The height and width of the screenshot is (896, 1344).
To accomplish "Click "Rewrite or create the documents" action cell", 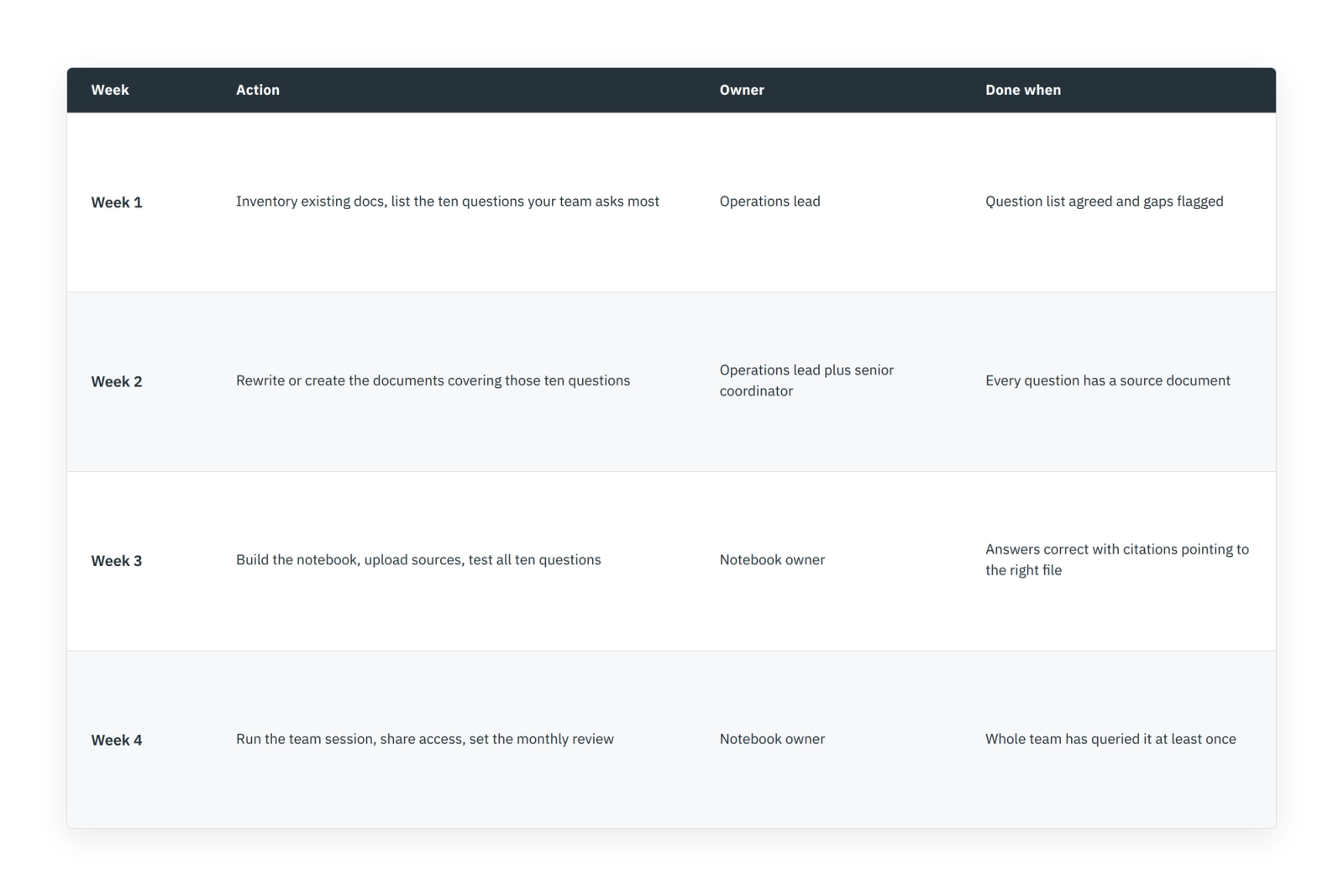I will click(x=433, y=380).
